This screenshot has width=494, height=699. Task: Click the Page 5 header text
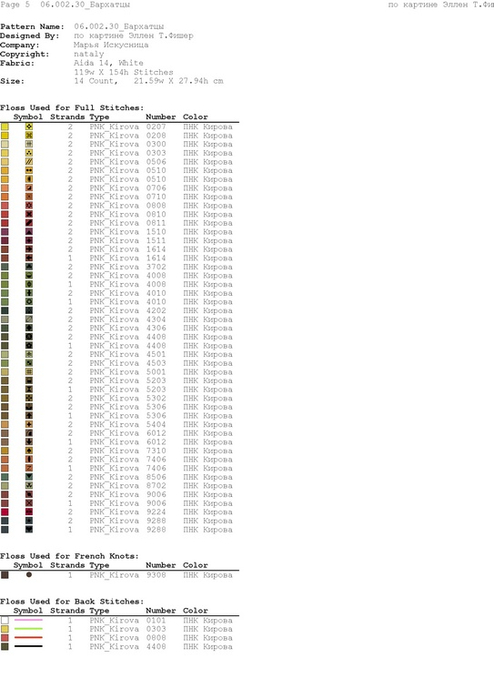pyautogui.click(x=15, y=4)
